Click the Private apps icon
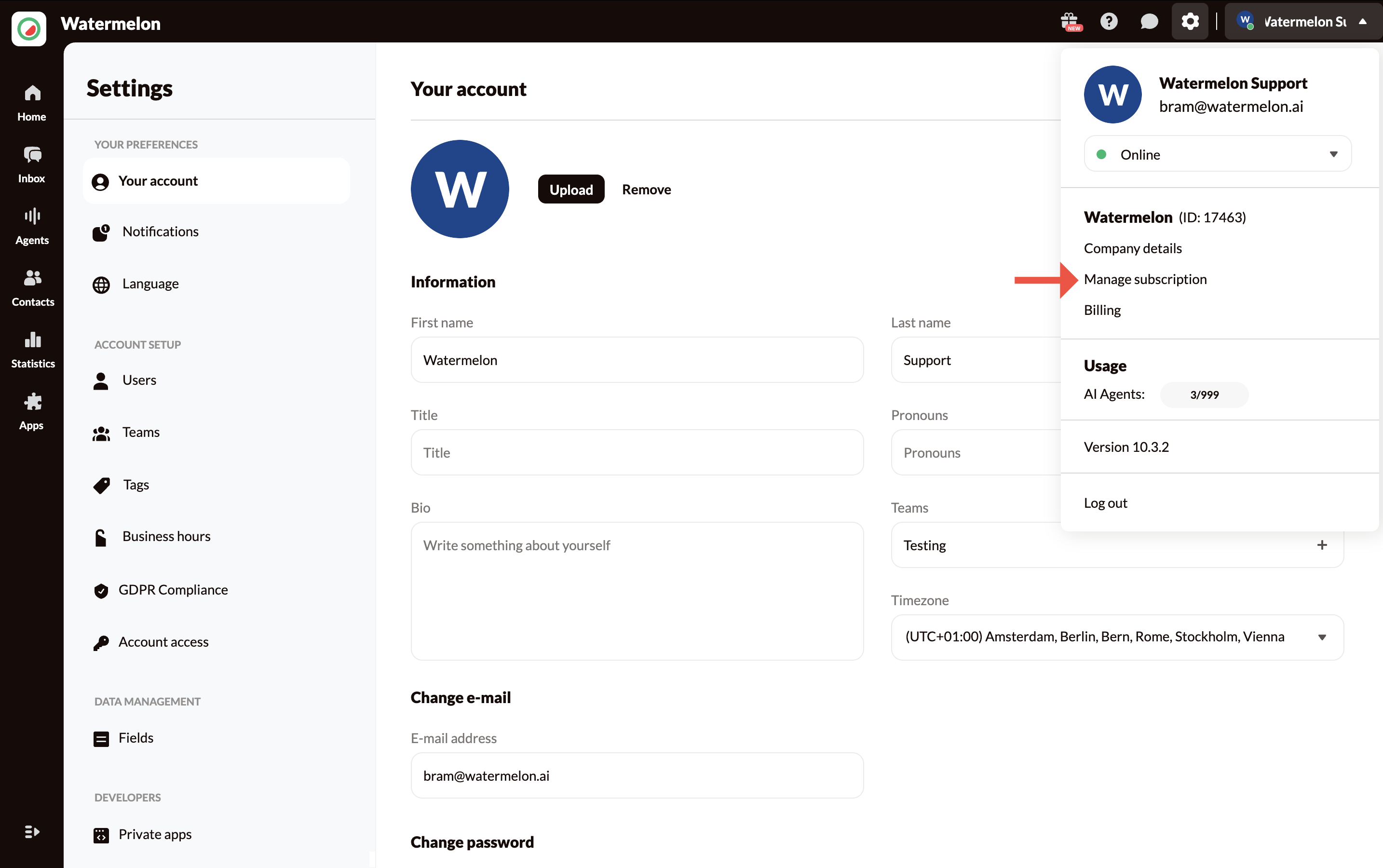Image resolution: width=1383 pixels, height=868 pixels. pos(101,835)
